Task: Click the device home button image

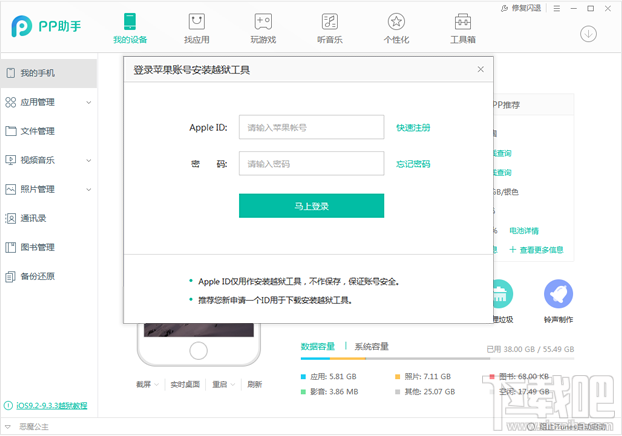Action: point(198,351)
